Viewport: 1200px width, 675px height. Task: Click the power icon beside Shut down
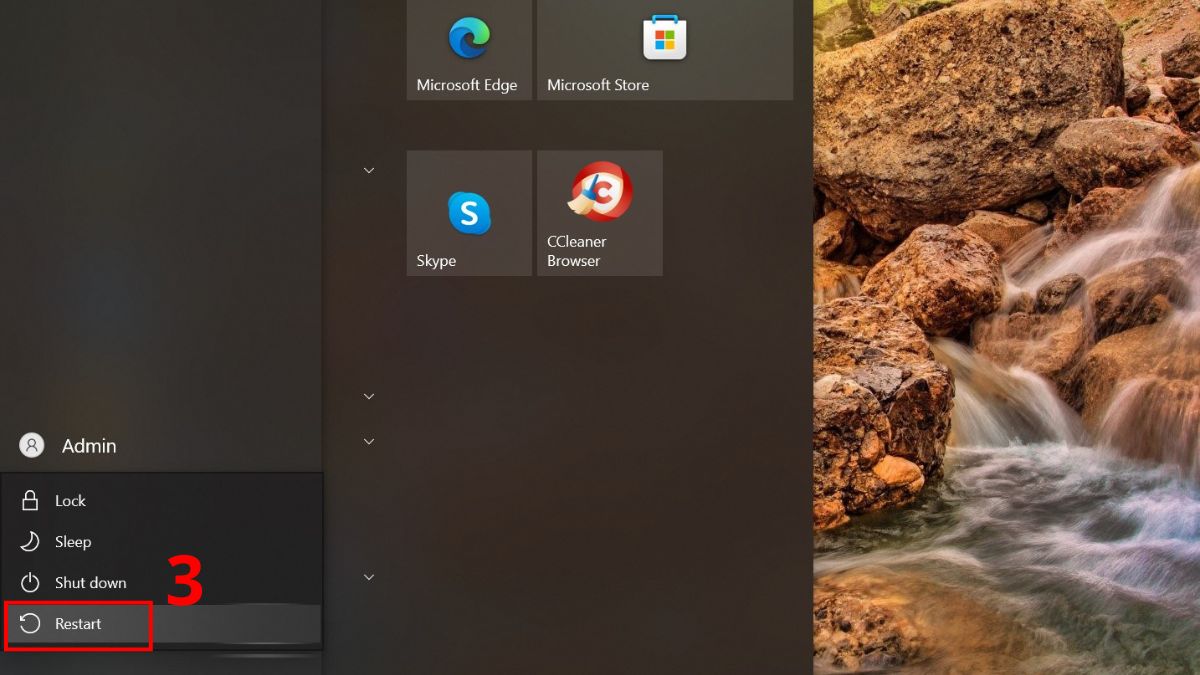coord(30,583)
